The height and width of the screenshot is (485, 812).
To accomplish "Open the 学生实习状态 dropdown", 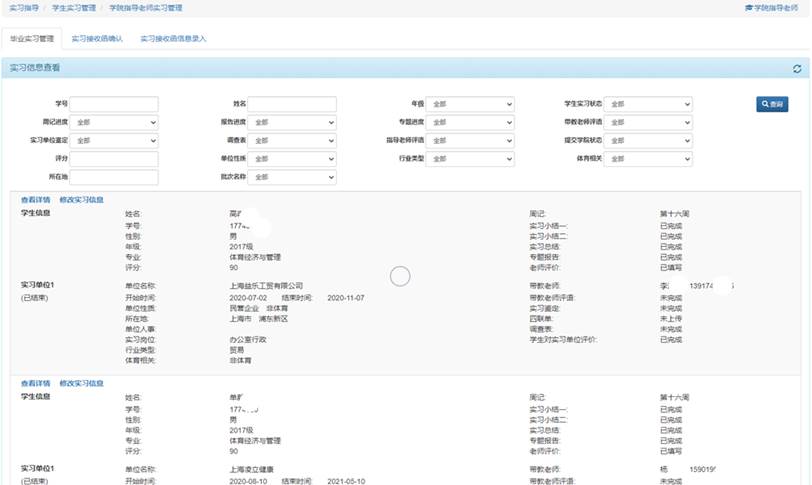I will click(648, 104).
